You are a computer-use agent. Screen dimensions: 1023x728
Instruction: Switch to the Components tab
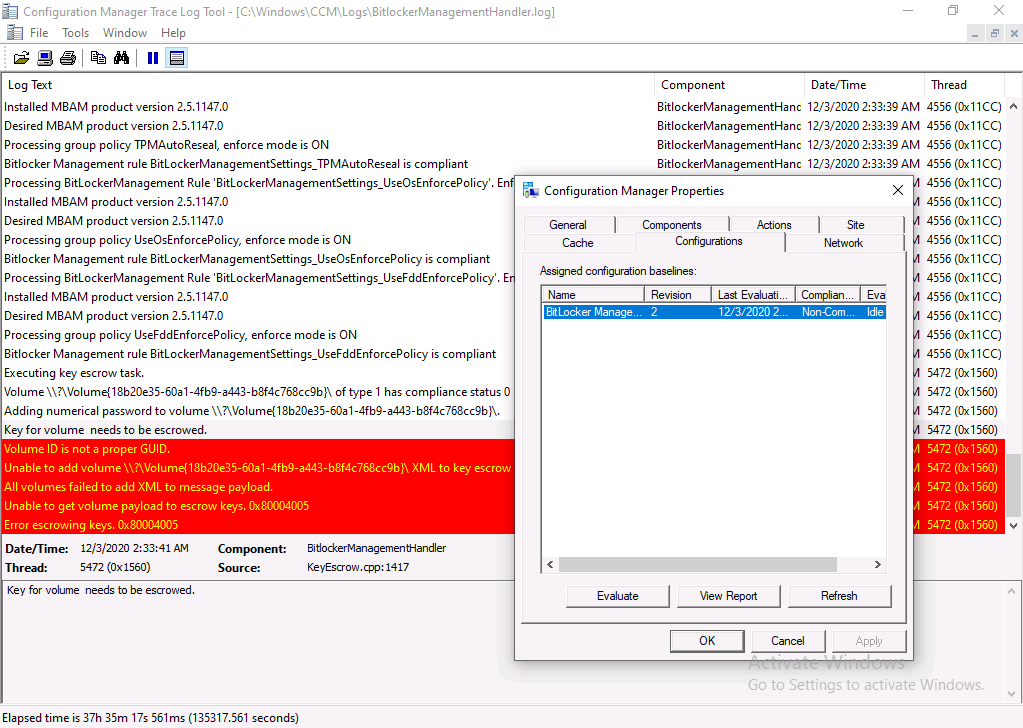pyautogui.click(x=672, y=225)
